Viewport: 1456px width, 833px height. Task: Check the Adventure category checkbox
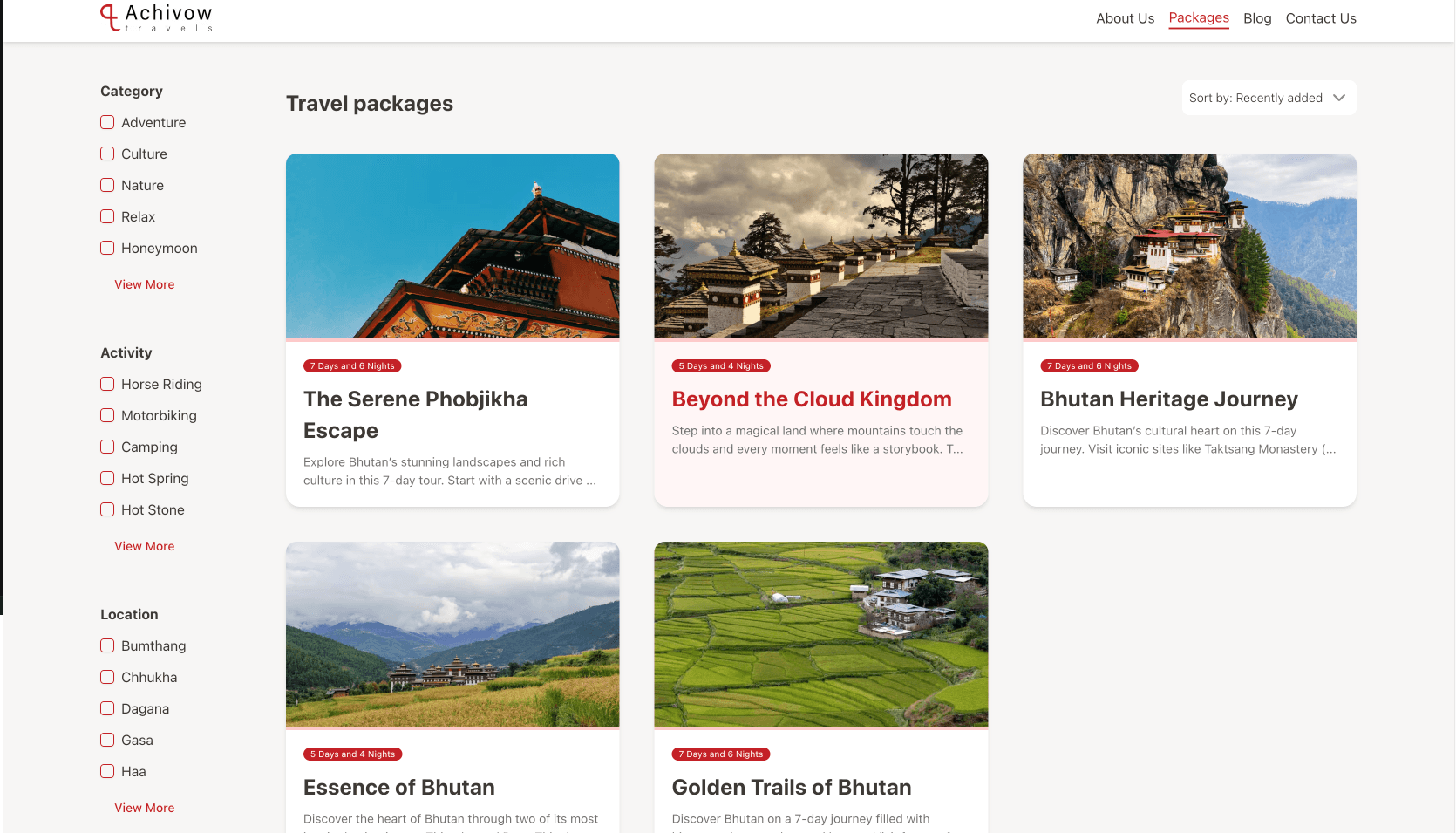[x=107, y=123]
